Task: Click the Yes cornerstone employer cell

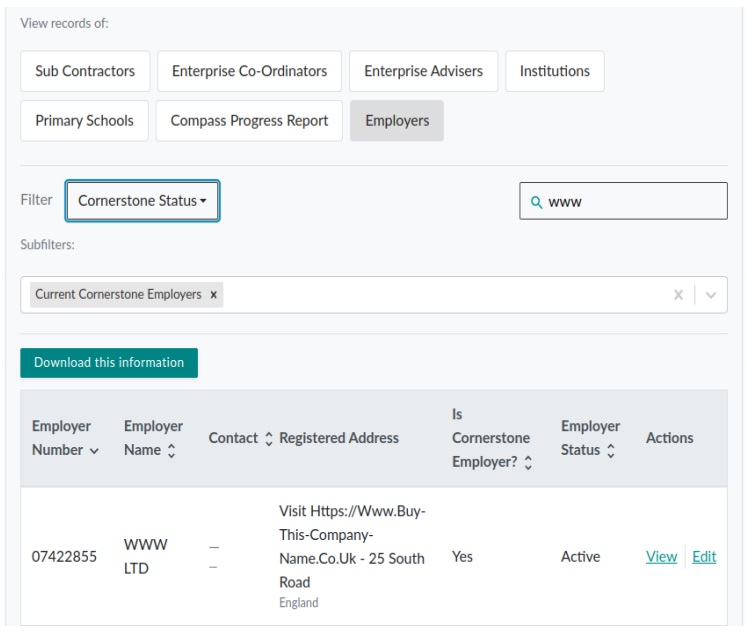Action: pos(462,557)
